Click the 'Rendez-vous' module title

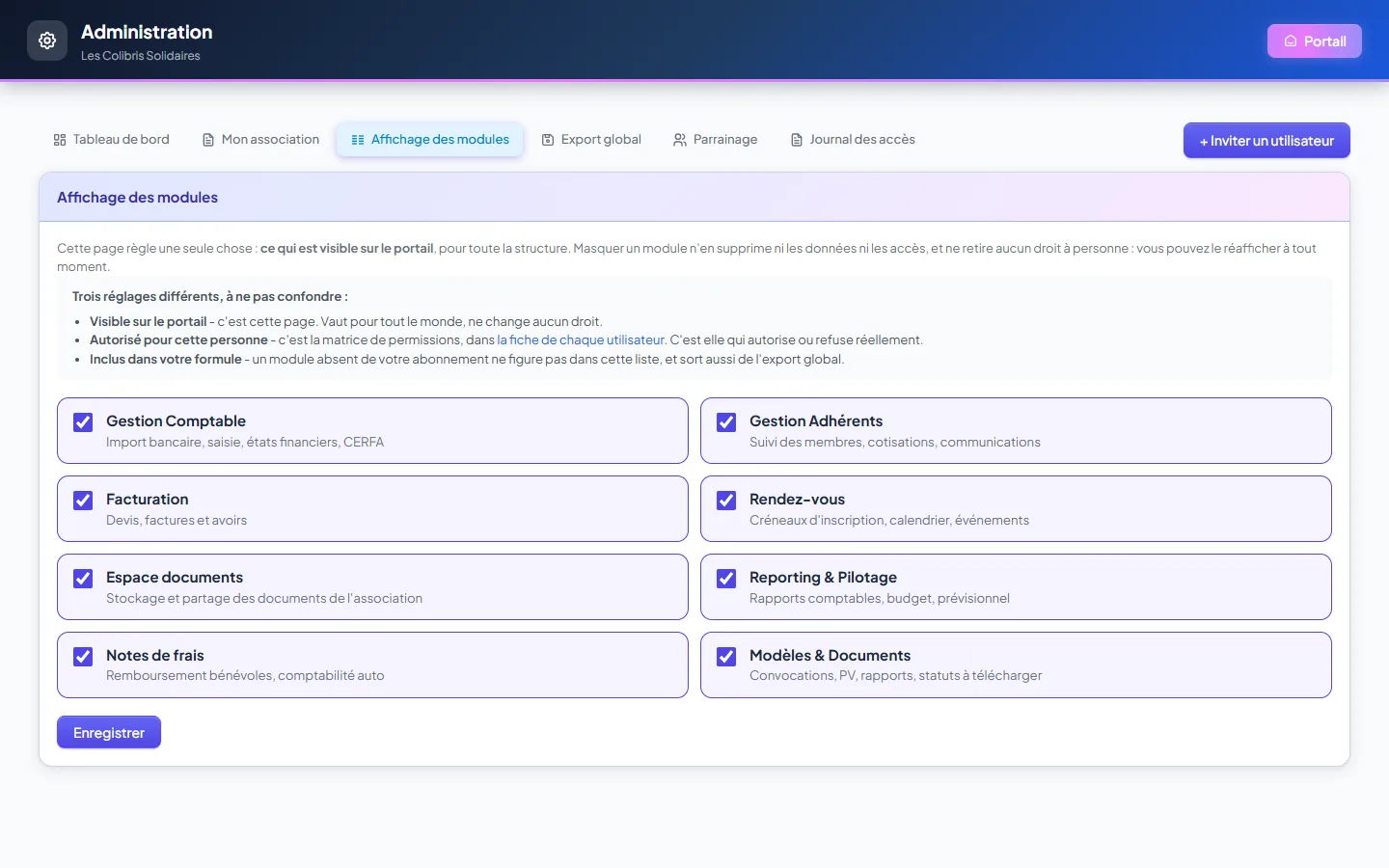click(797, 500)
